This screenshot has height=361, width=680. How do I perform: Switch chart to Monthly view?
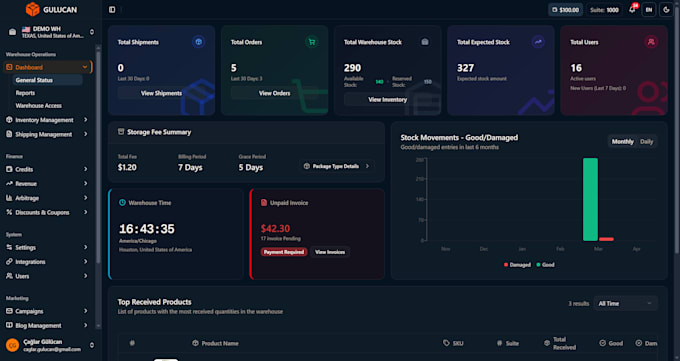622,142
